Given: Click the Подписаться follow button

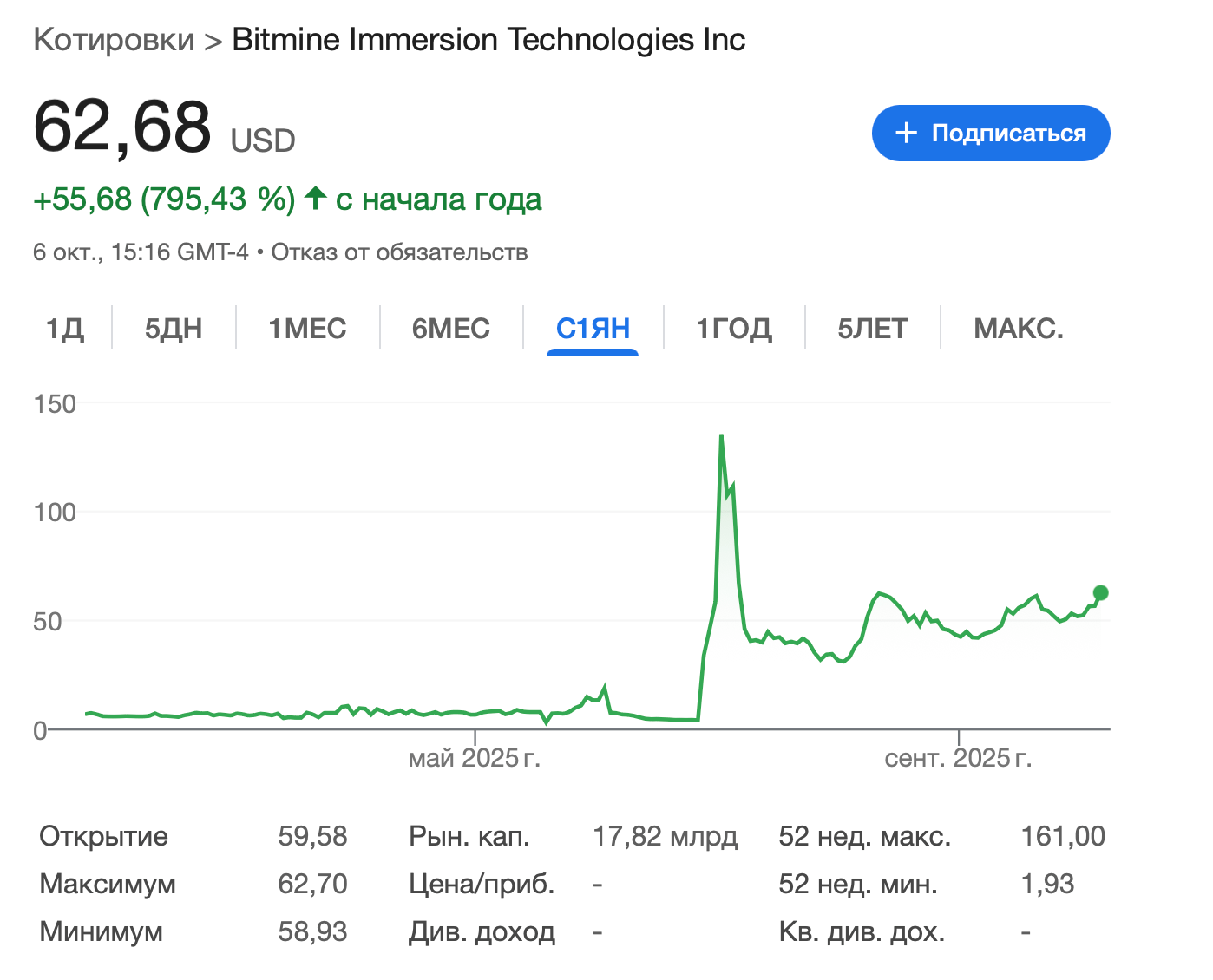Looking at the screenshot, I should click(990, 134).
